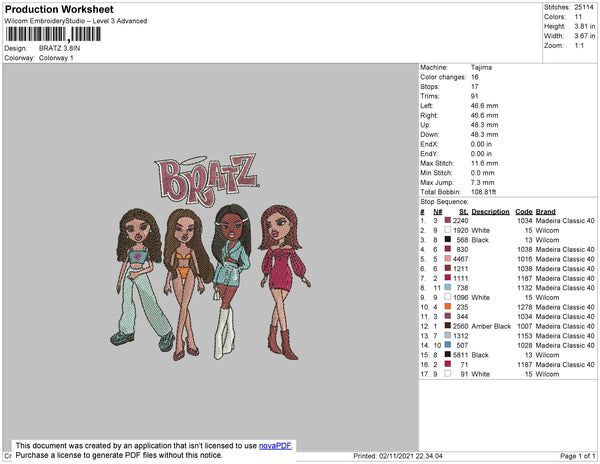The height and width of the screenshot is (464, 600).
Task: Click Max Jump value '7.3 mm'
Action: click(483, 182)
